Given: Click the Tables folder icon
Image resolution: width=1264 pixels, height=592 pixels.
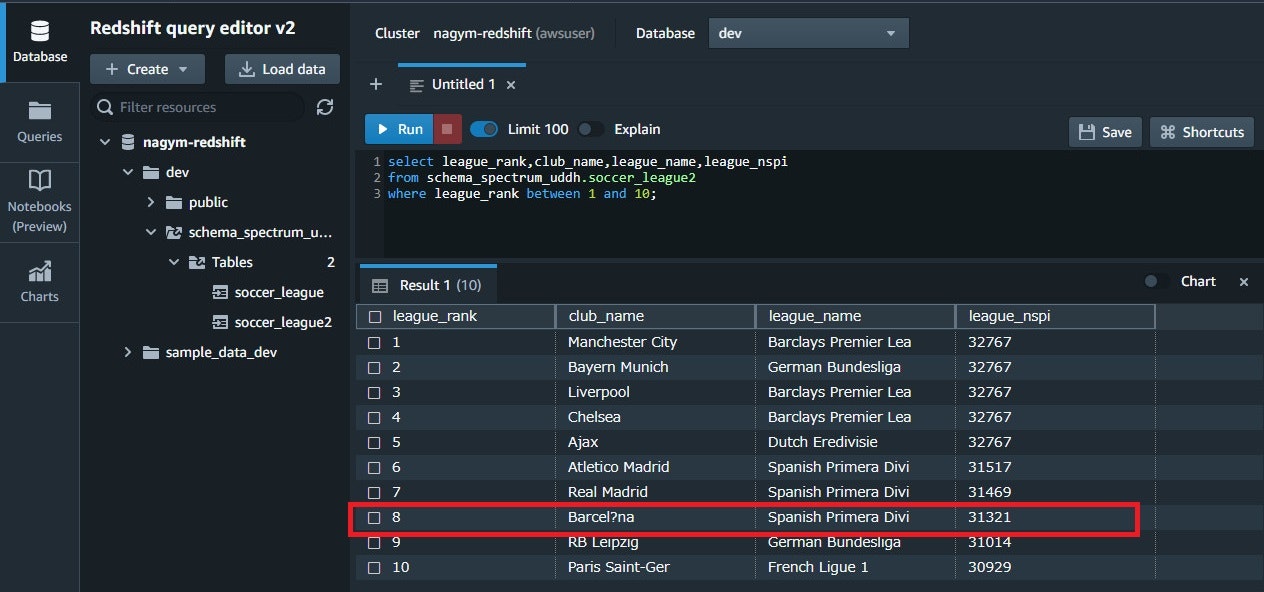Looking at the screenshot, I should coord(197,262).
